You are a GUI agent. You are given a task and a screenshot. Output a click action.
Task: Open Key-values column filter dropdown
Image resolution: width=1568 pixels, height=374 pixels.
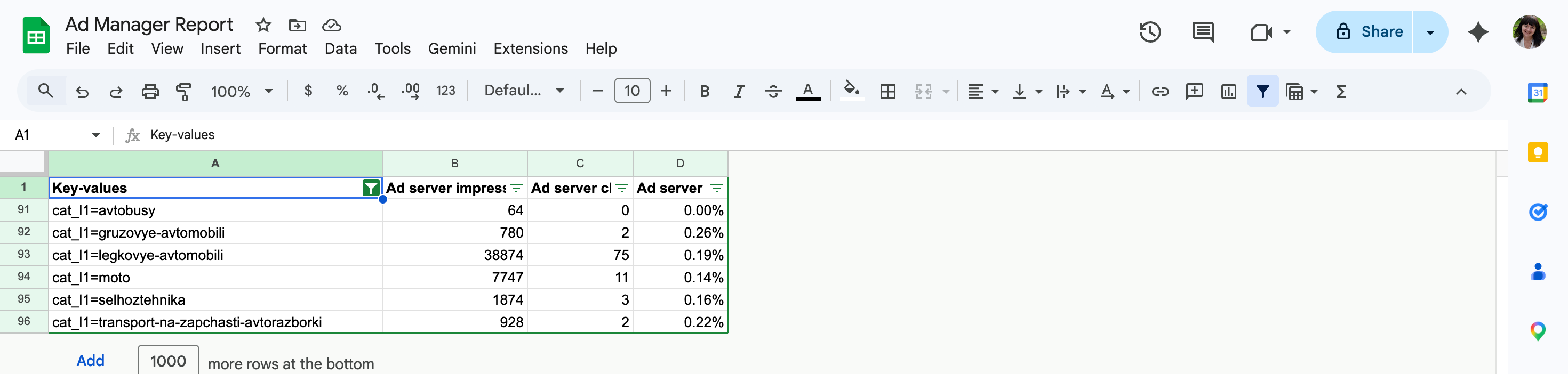tap(370, 188)
